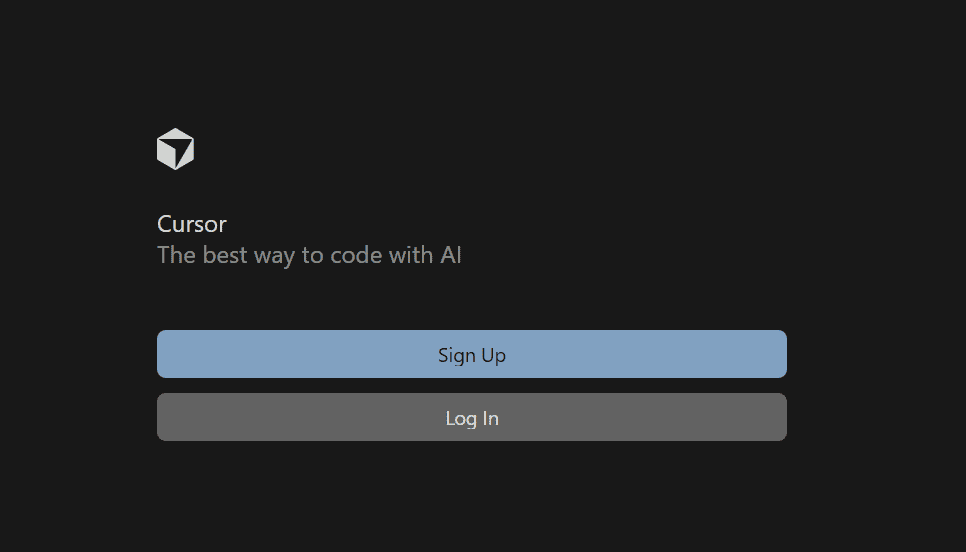Choose the Log In option below Sign Up
The height and width of the screenshot is (552, 966).
(x=471, y=417)
